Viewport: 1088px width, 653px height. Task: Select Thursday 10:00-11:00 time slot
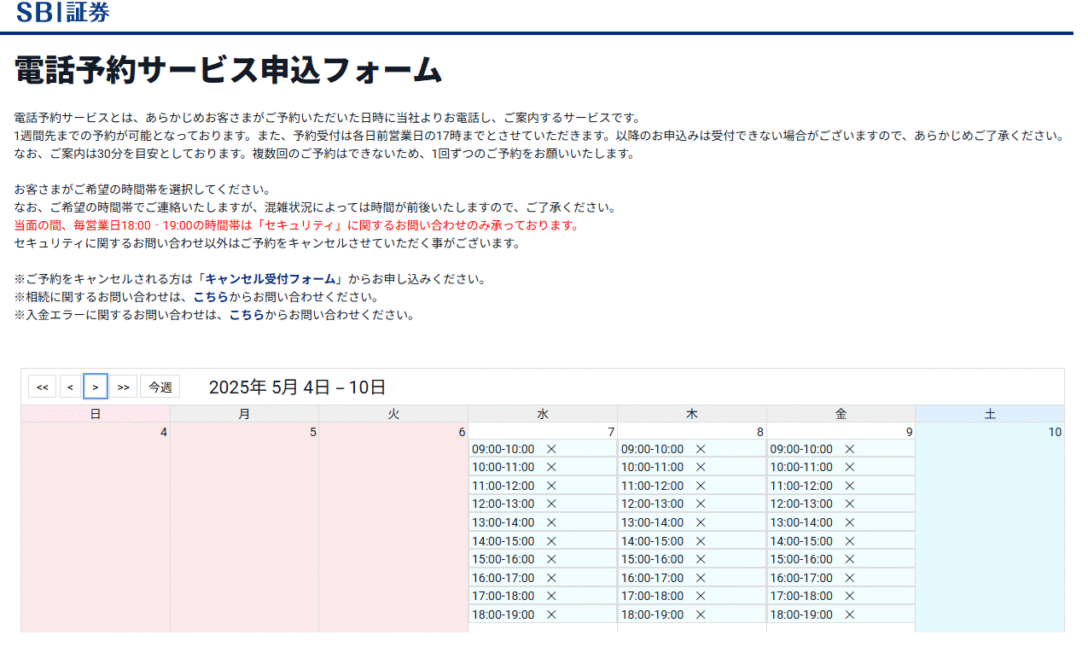pos(652,467)
